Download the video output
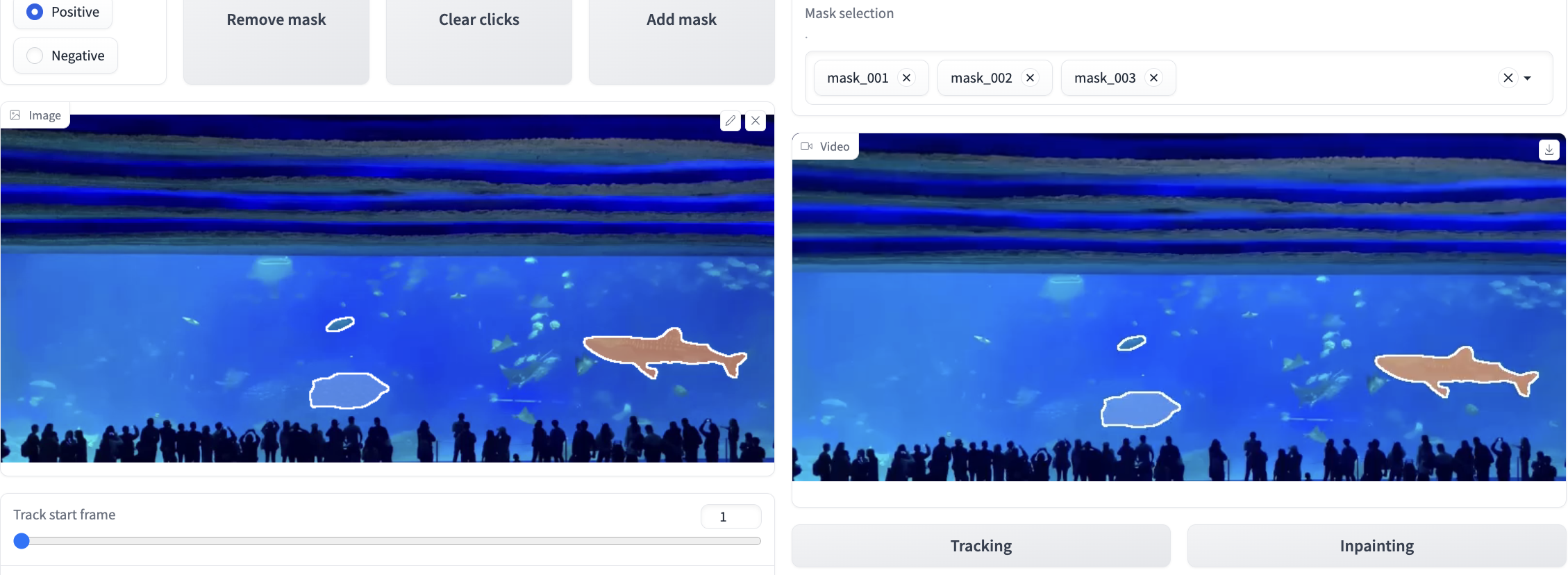 (x=1549, y=150)
